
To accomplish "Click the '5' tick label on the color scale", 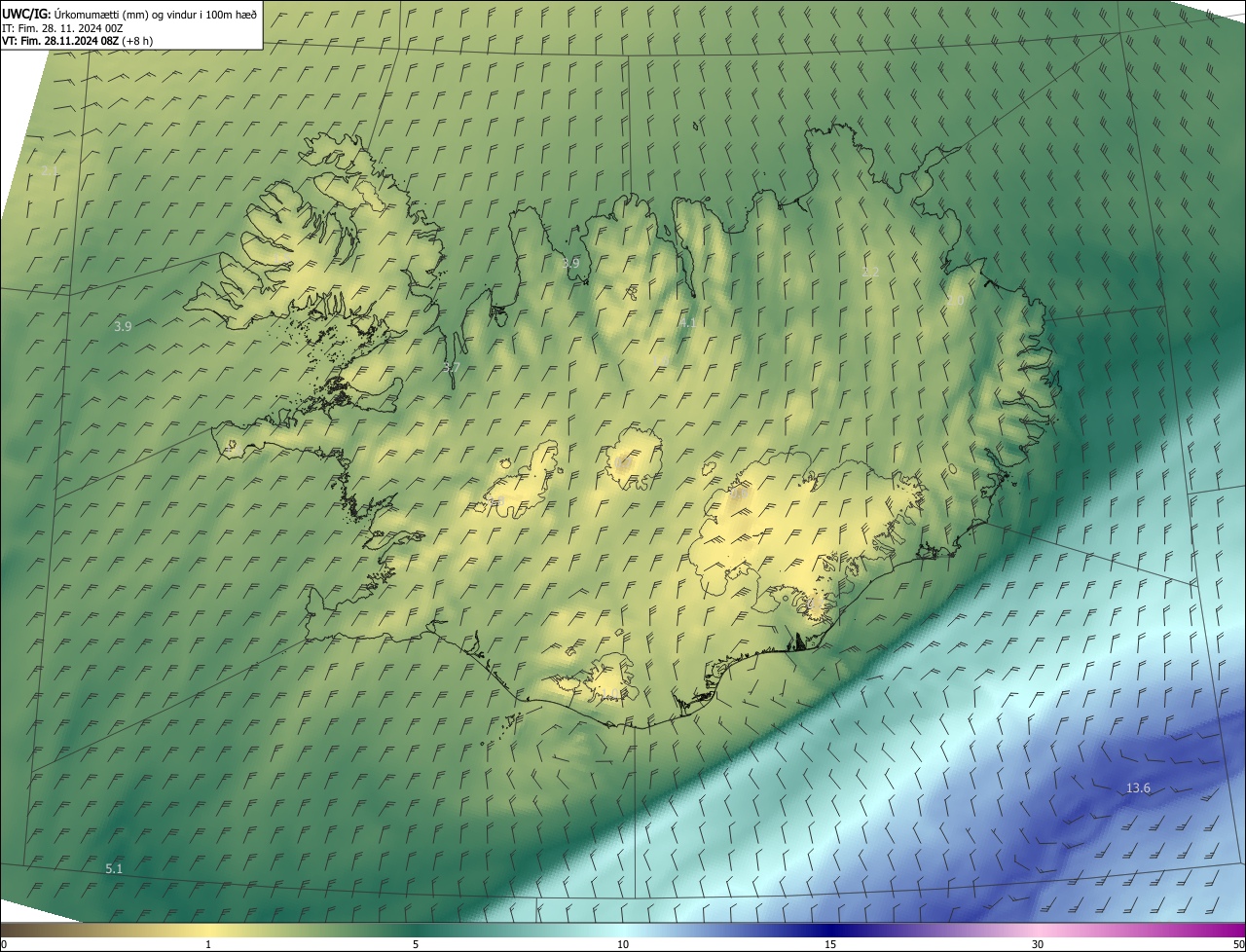I will tap(416, 944).
